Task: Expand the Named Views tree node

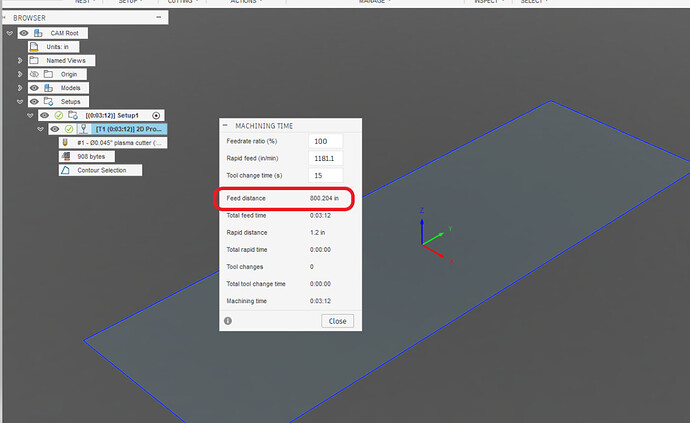Action: 20,61
